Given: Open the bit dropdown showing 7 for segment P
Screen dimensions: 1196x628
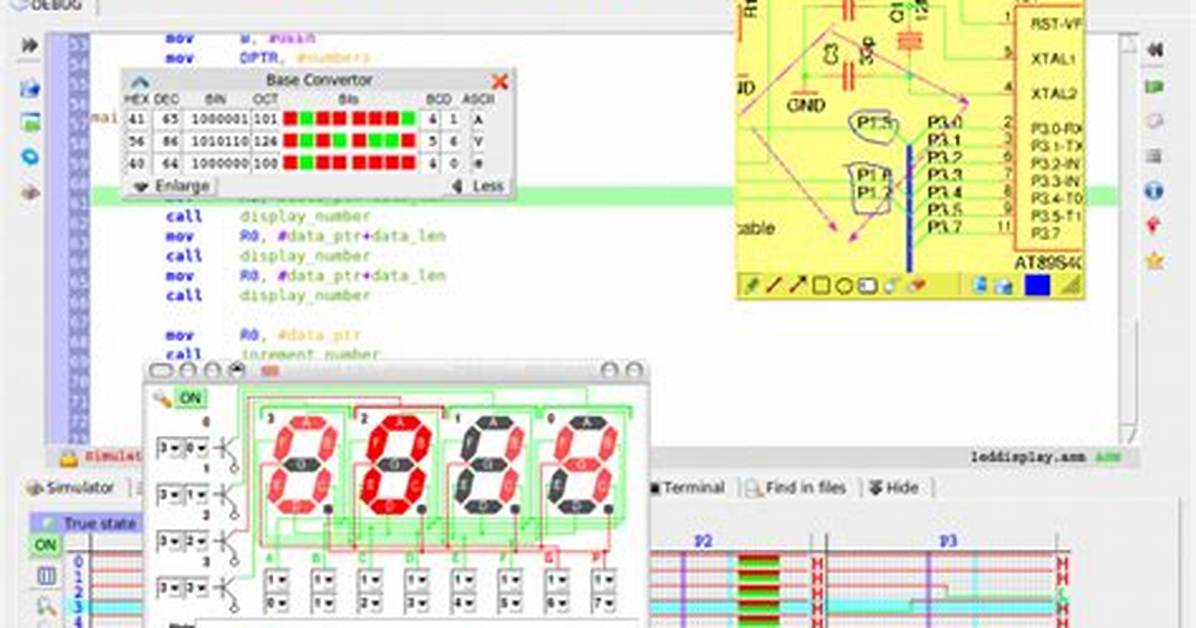Looking at the screenshot, I should (603, 603).
